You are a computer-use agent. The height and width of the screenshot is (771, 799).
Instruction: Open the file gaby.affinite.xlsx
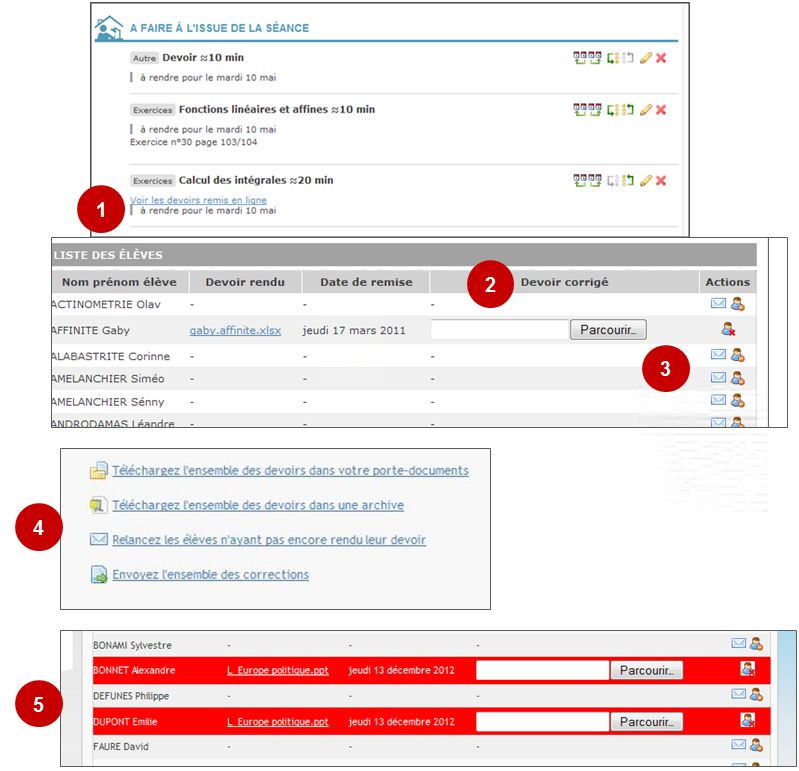(236, 330)
